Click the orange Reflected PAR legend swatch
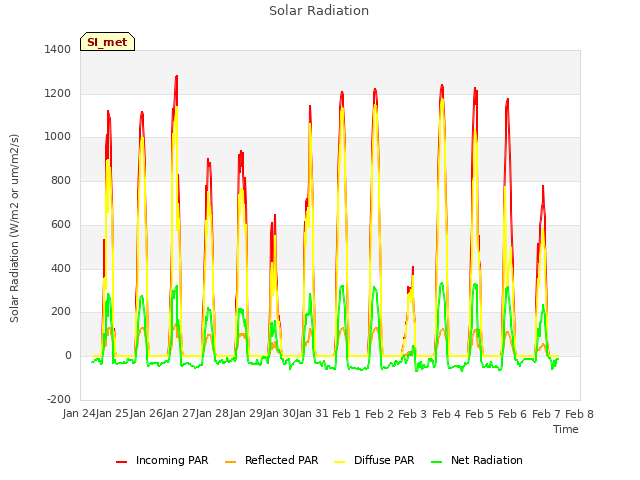 pyautogui.click(x=231, y=462)
